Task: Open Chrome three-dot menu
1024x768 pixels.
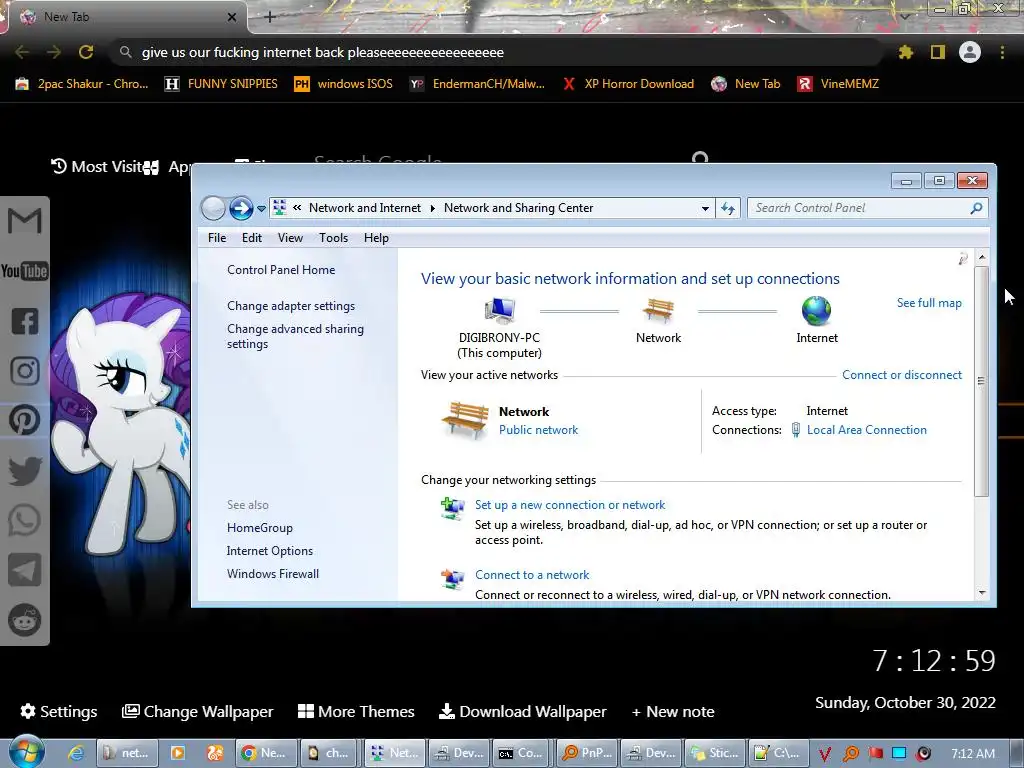Action: click(1002, 52)
